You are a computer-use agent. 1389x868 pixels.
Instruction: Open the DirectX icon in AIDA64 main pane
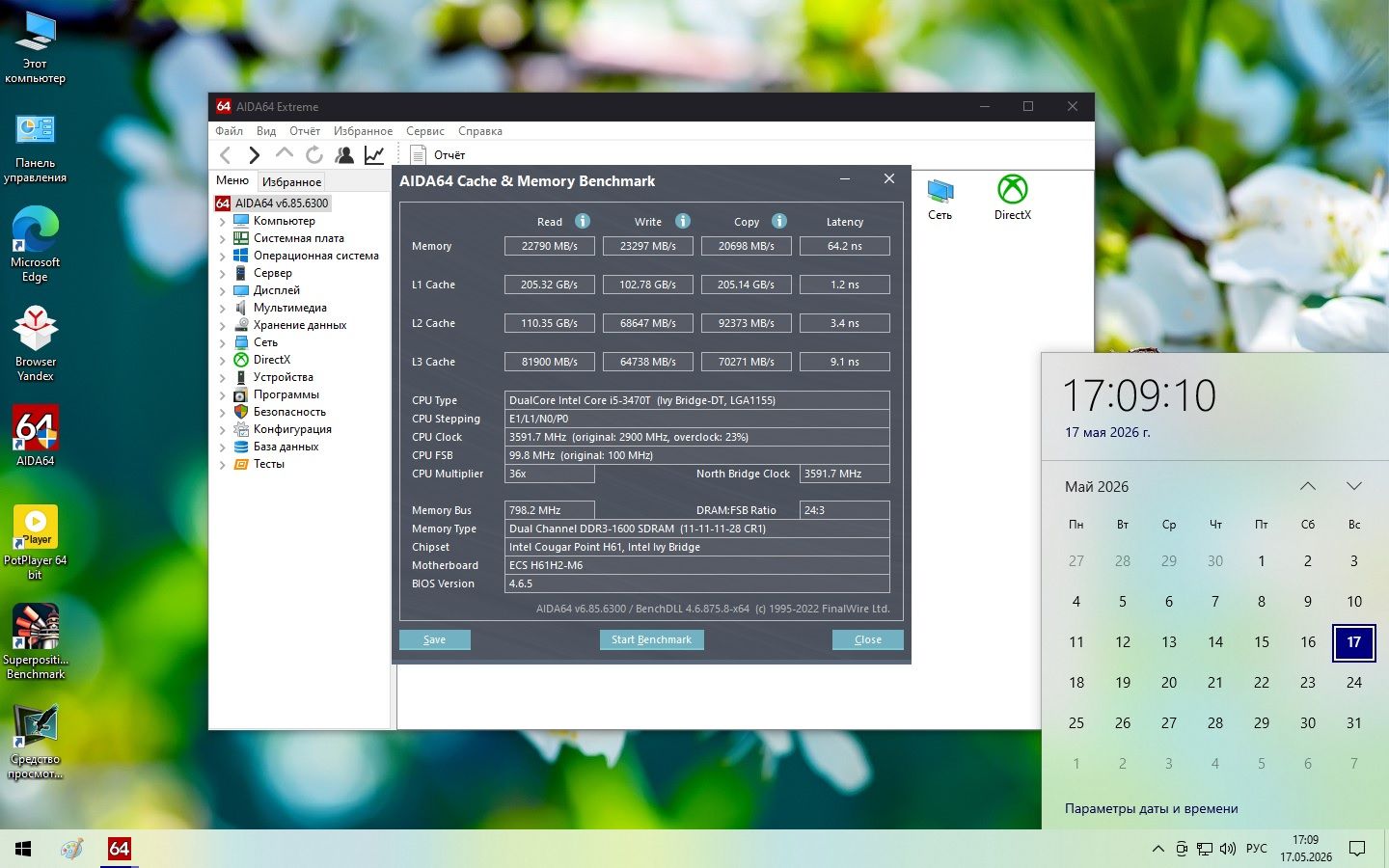coord(1013,198)
